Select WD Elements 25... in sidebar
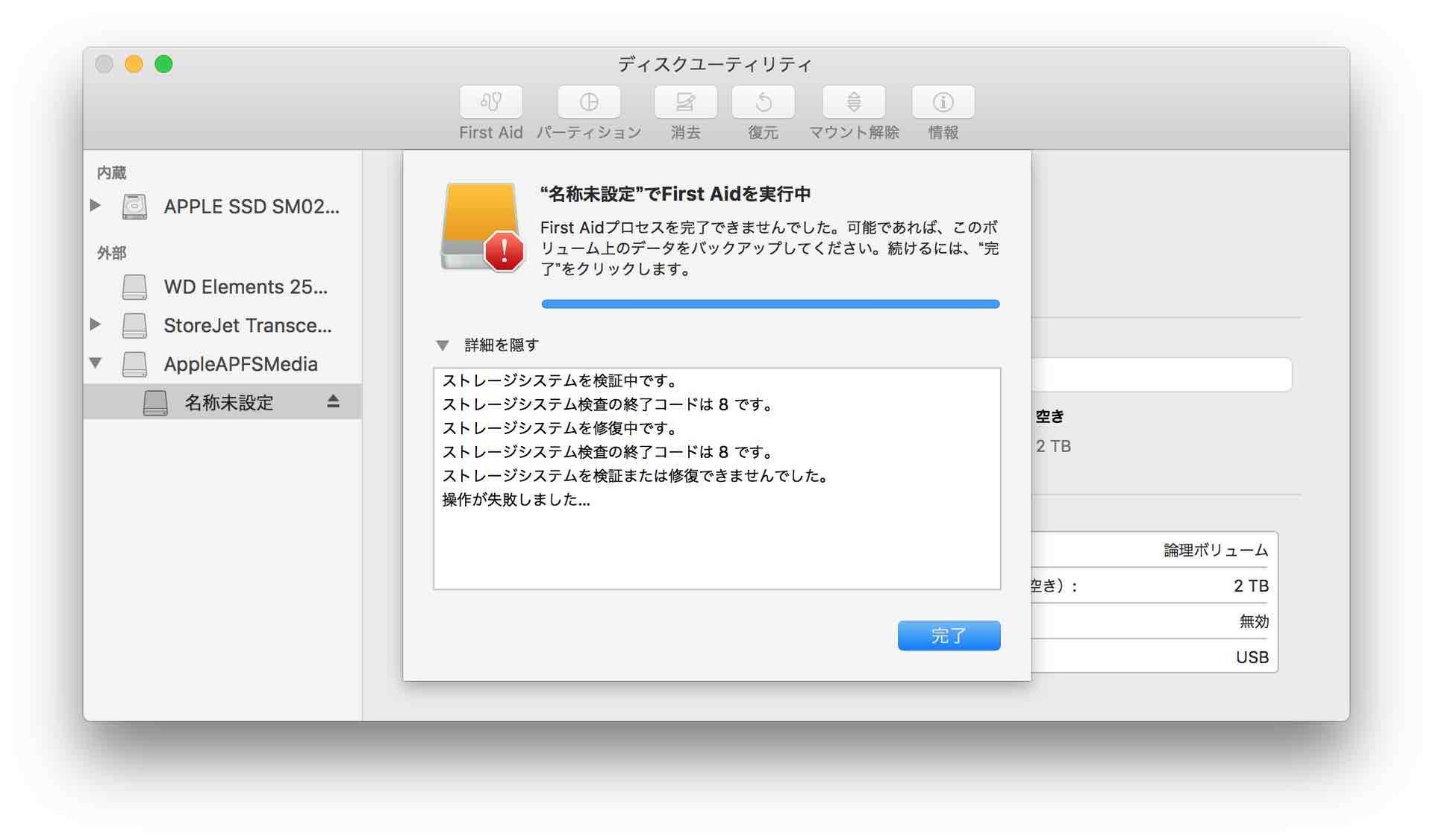This screenshot has width=1433, height=840. coord(222,287)
